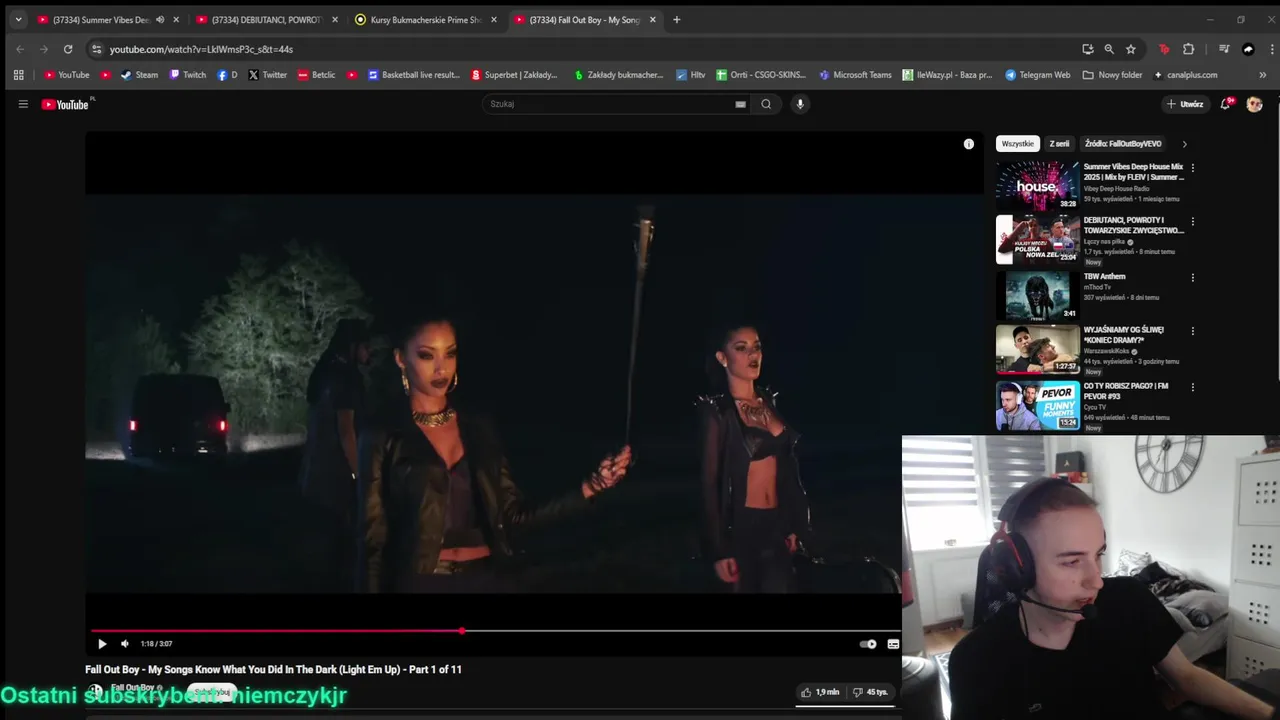Open the TBW Anthem video thumbnail
Image resolution: width=1280 pixels, height=720 pixels.
[x=1037, y=295]
